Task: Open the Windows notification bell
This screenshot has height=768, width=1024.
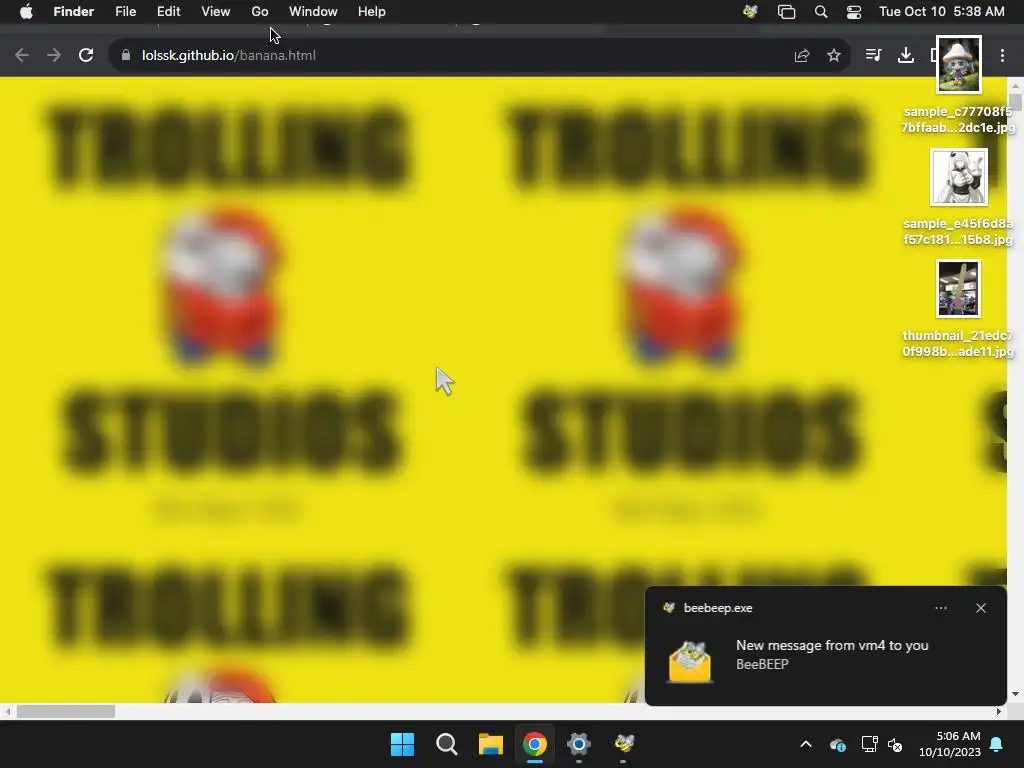Action: pyautogui.click(x=997, y=744)
